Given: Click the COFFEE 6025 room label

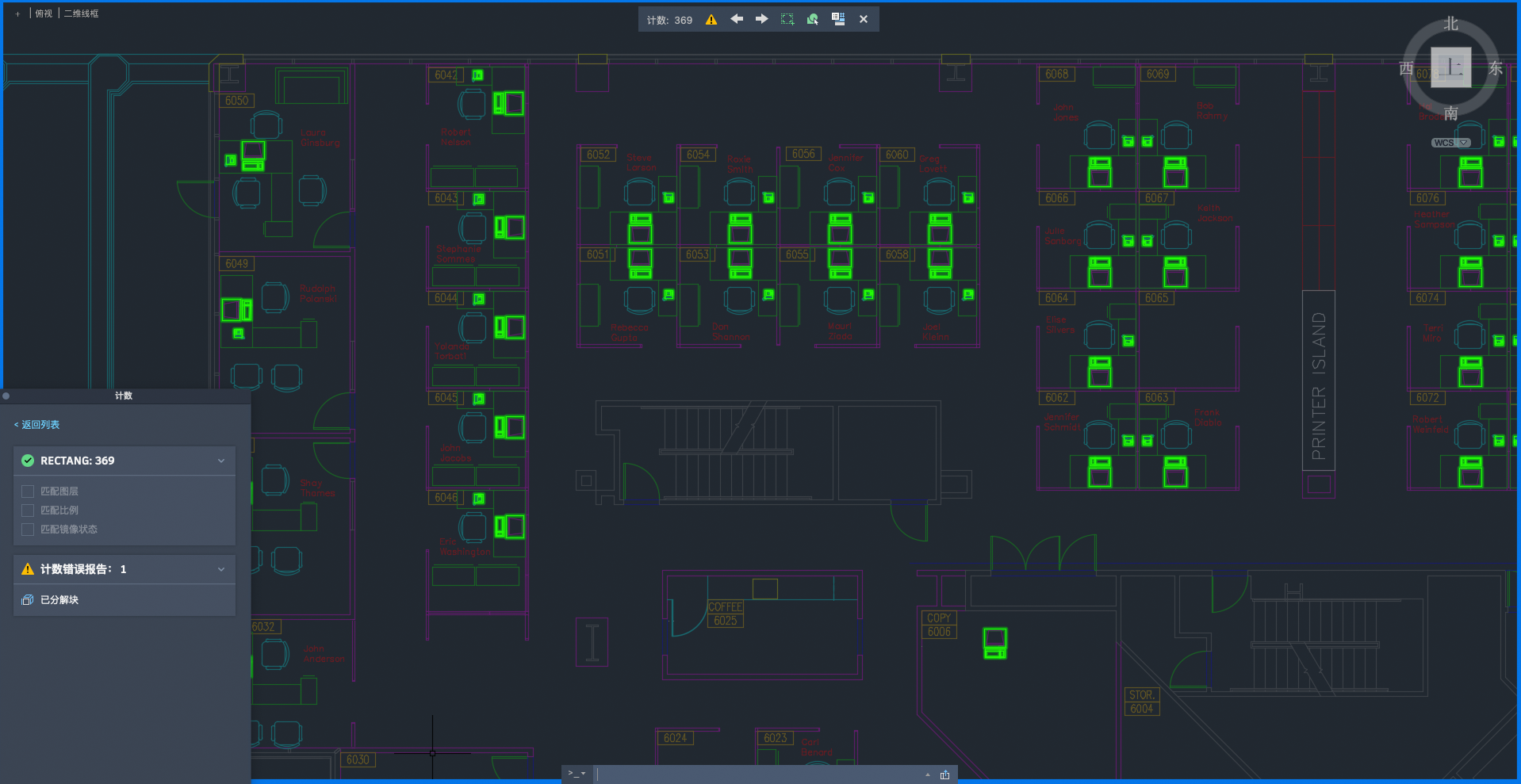Looking at the screenshot, I should 725,614.
